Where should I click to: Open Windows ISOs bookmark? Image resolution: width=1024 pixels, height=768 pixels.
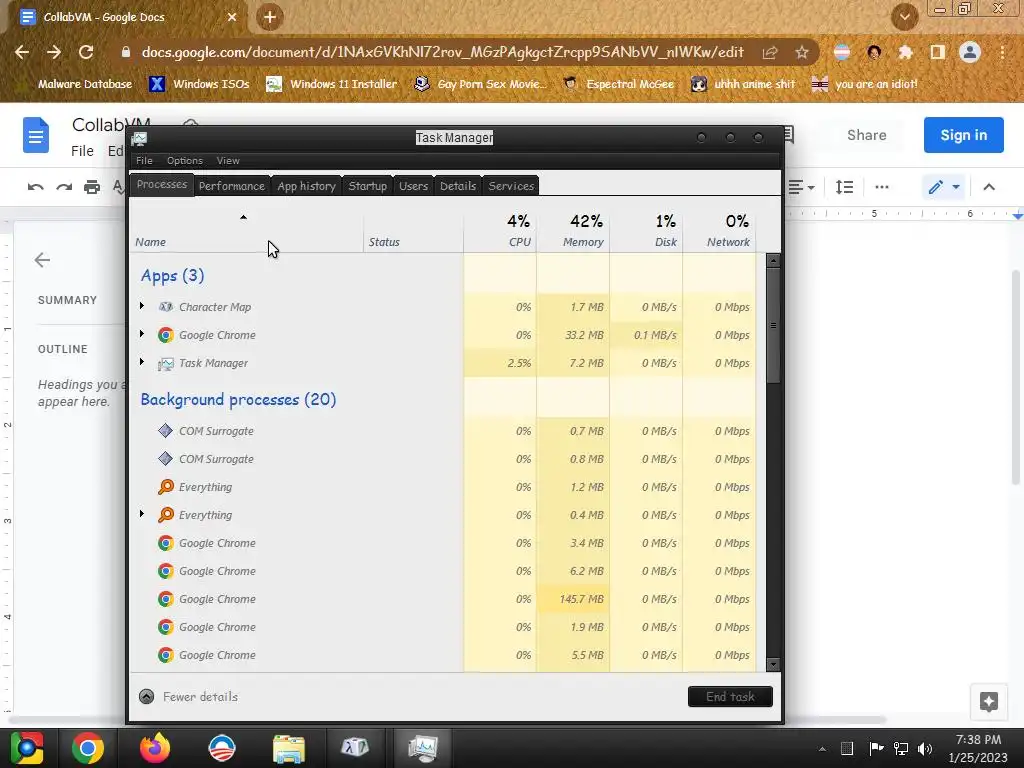[x=200, y=84]
